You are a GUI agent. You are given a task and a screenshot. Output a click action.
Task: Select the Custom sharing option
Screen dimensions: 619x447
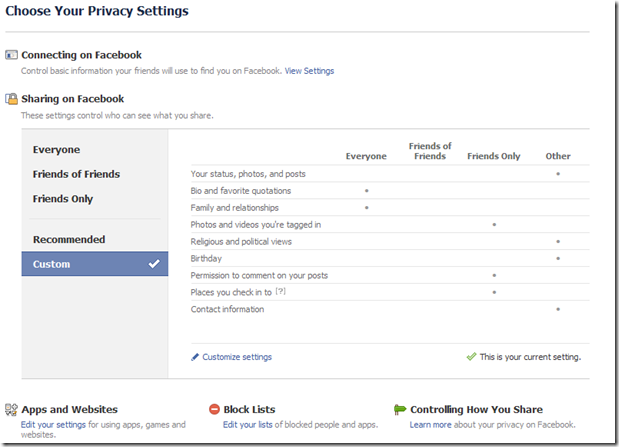(x=95, y=264)
